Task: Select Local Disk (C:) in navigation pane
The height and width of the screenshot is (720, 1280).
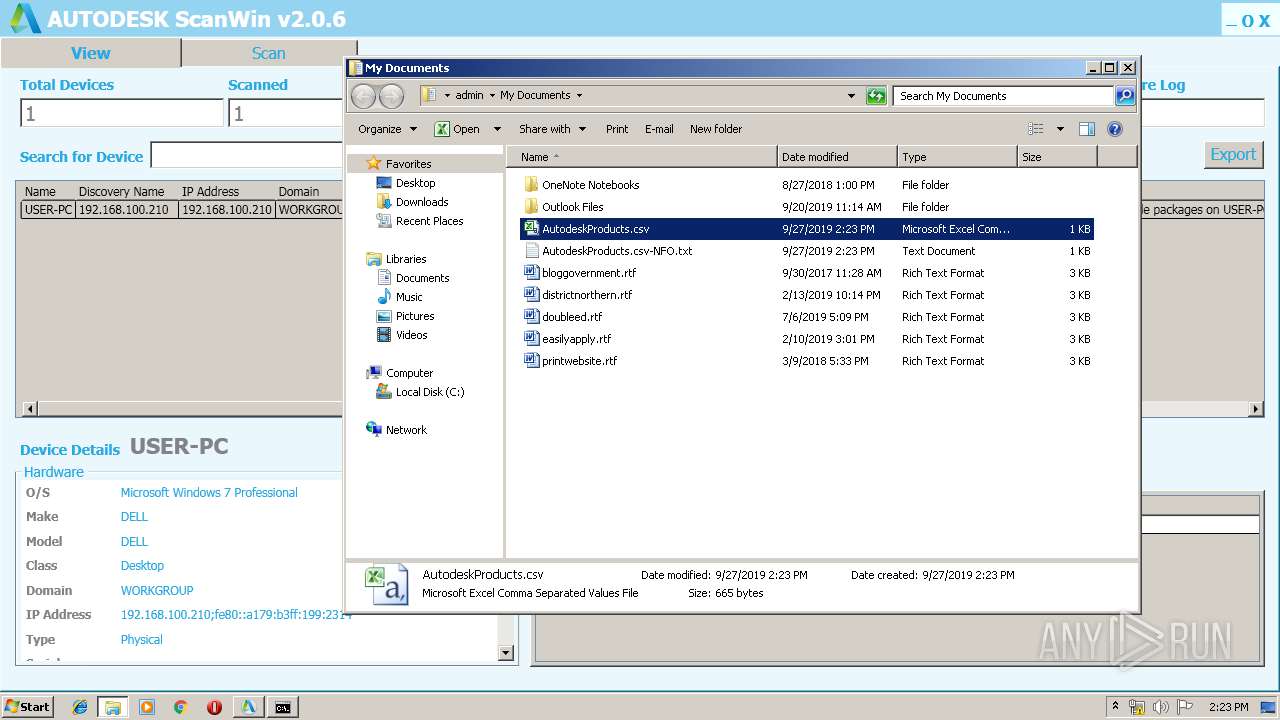Action: coord(430,392)
